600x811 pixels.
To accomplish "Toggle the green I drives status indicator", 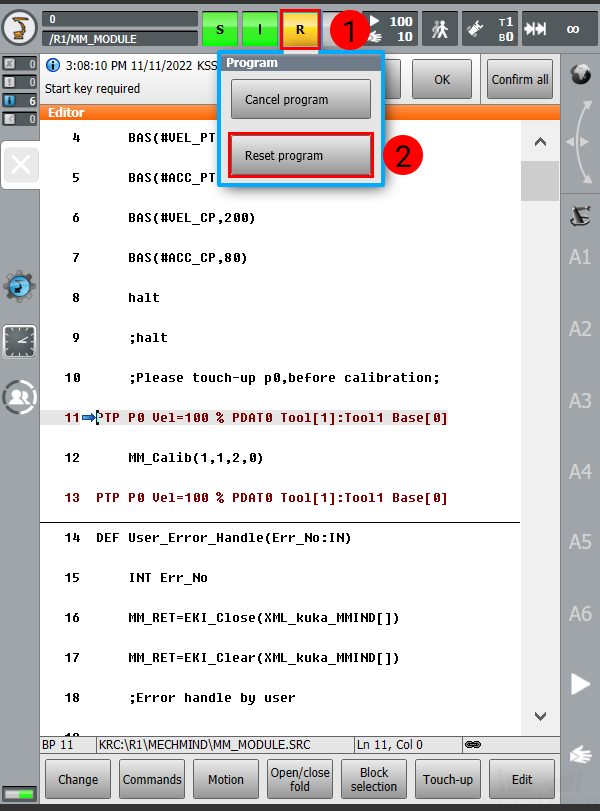I will 260,30.
